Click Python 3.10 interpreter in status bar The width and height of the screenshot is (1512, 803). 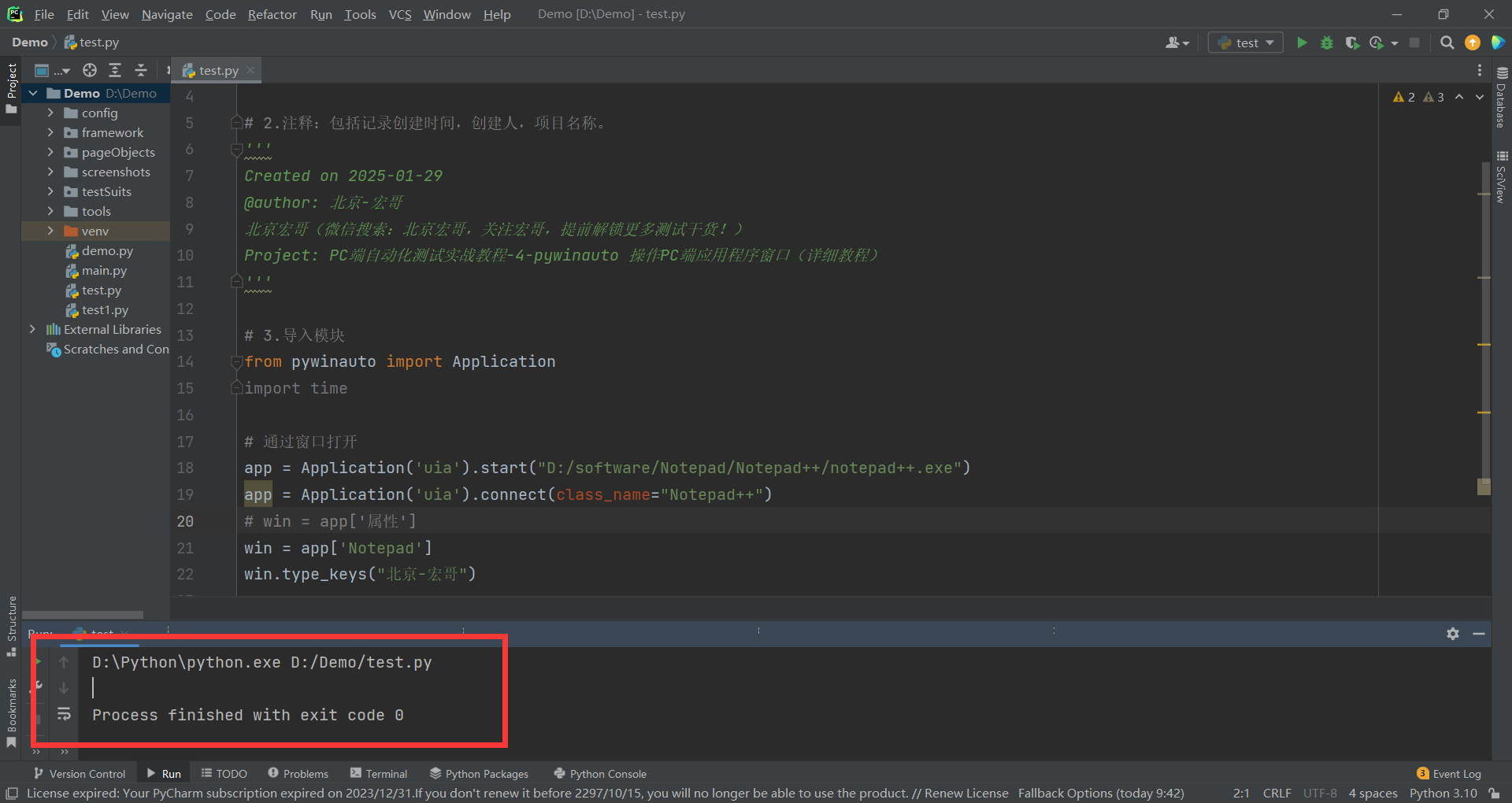(x=1443, y=794)
